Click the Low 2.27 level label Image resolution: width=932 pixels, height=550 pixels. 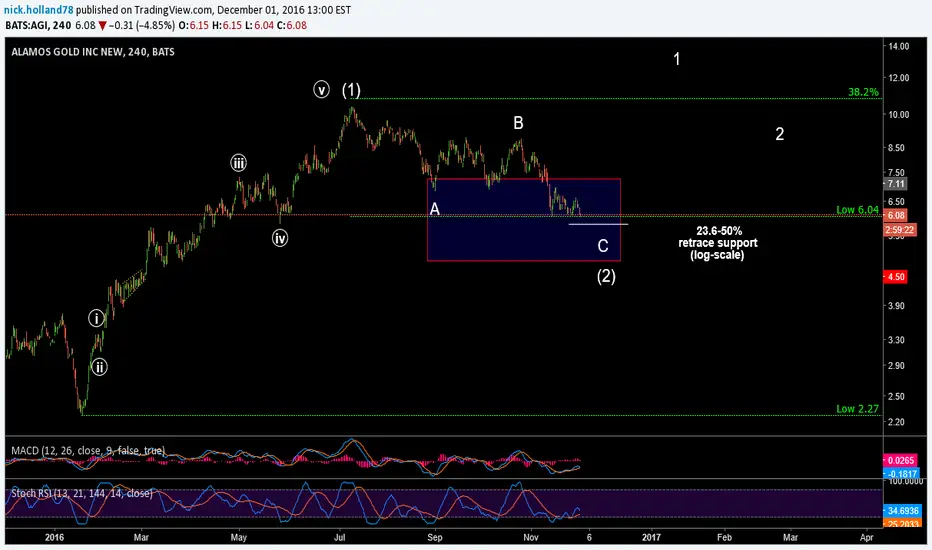click(x=857, y=408)
